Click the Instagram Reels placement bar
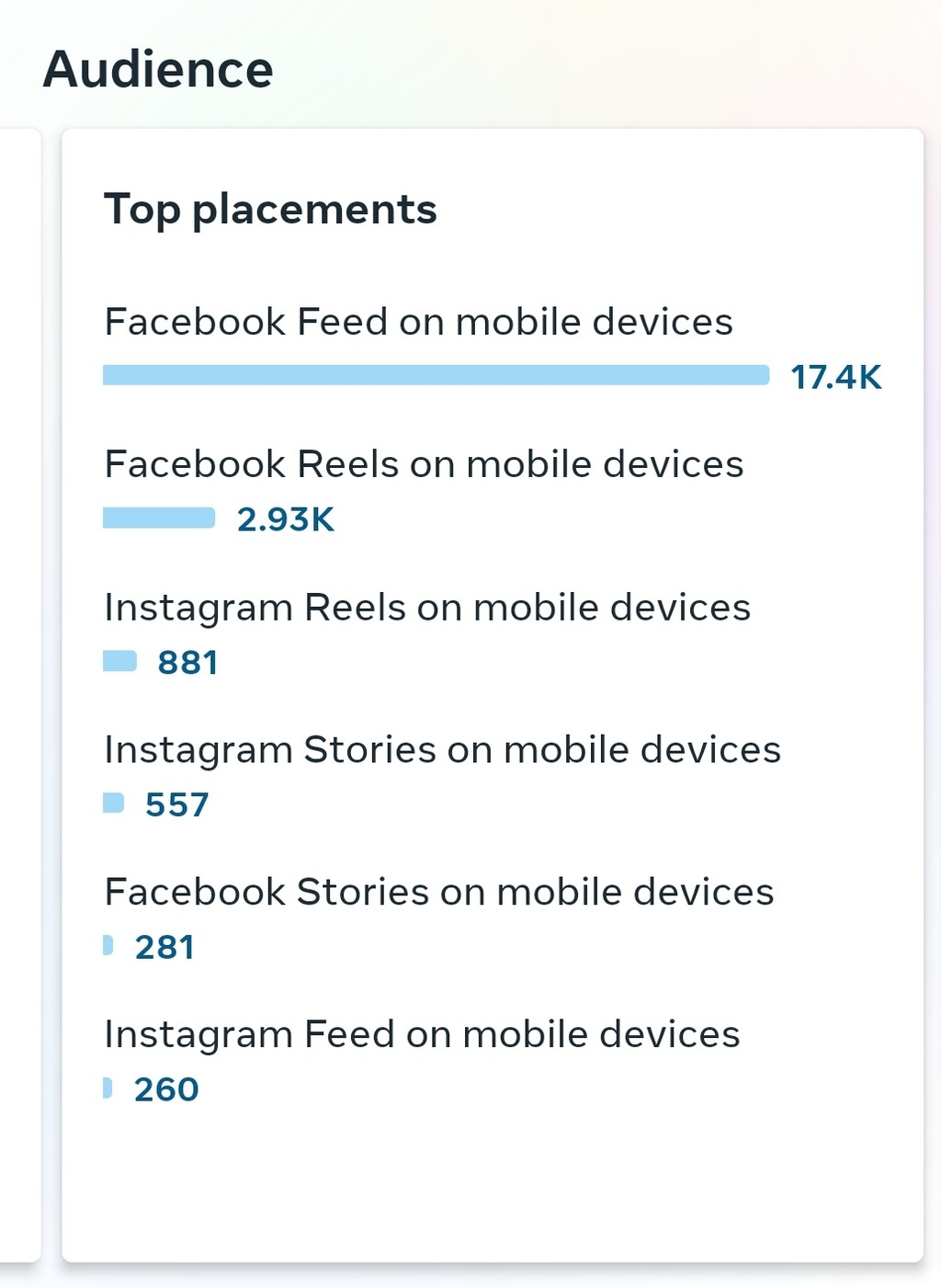This screenshot has width=941, height=1288. point(119,661)
